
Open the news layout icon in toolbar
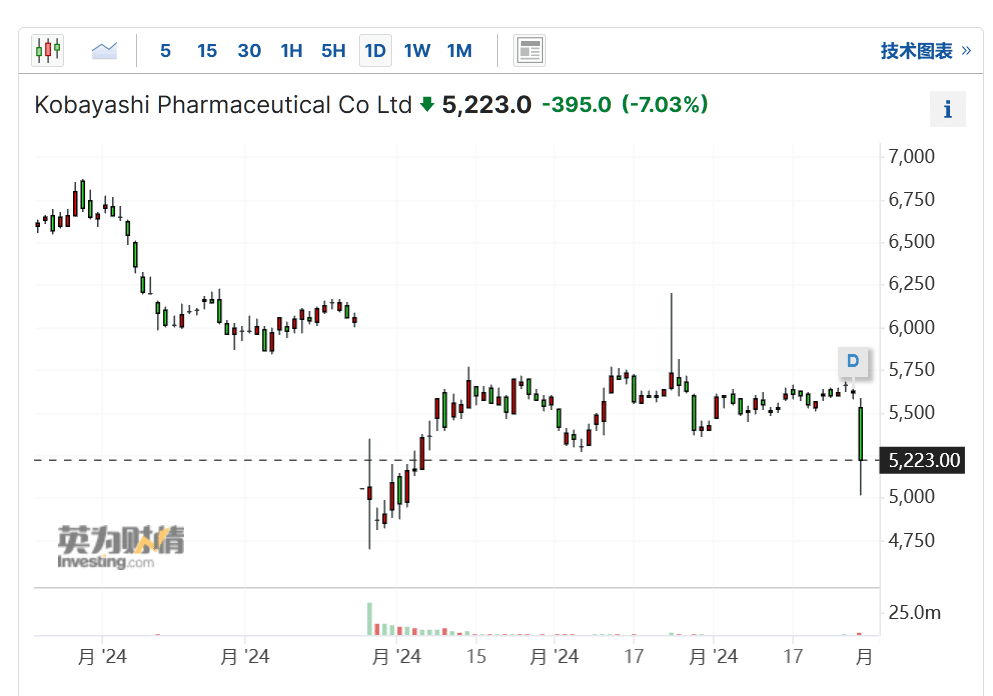pos(529,50)
